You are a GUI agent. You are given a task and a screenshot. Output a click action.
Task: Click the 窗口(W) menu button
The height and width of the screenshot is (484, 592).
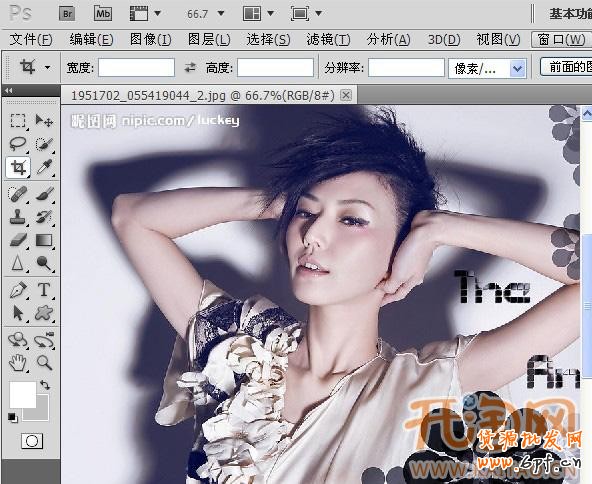point(561,39)
